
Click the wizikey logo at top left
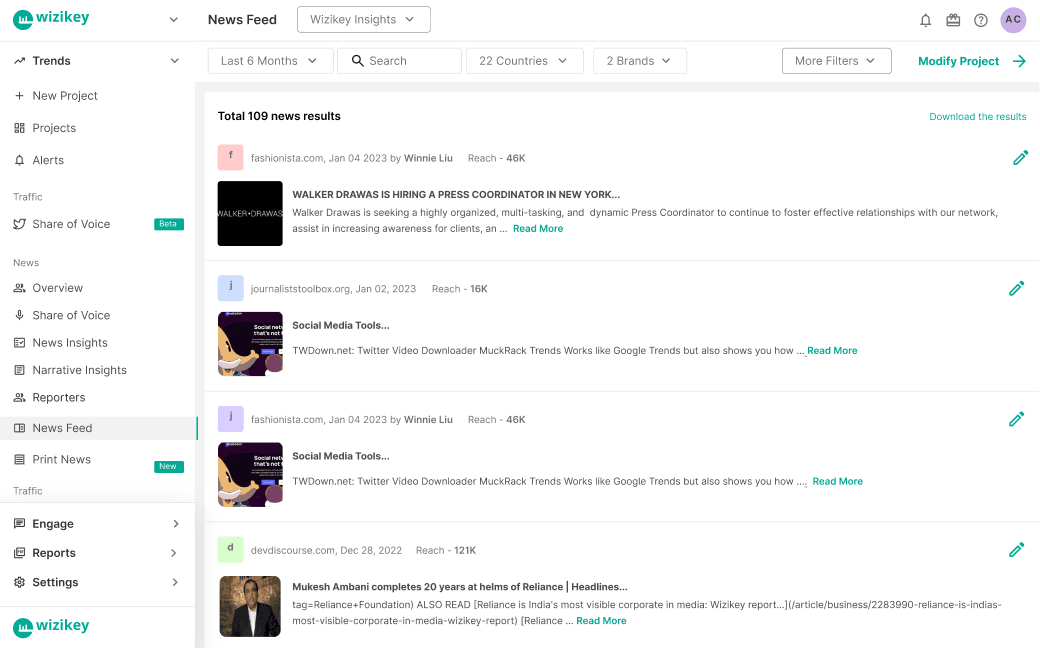(52, 19)
